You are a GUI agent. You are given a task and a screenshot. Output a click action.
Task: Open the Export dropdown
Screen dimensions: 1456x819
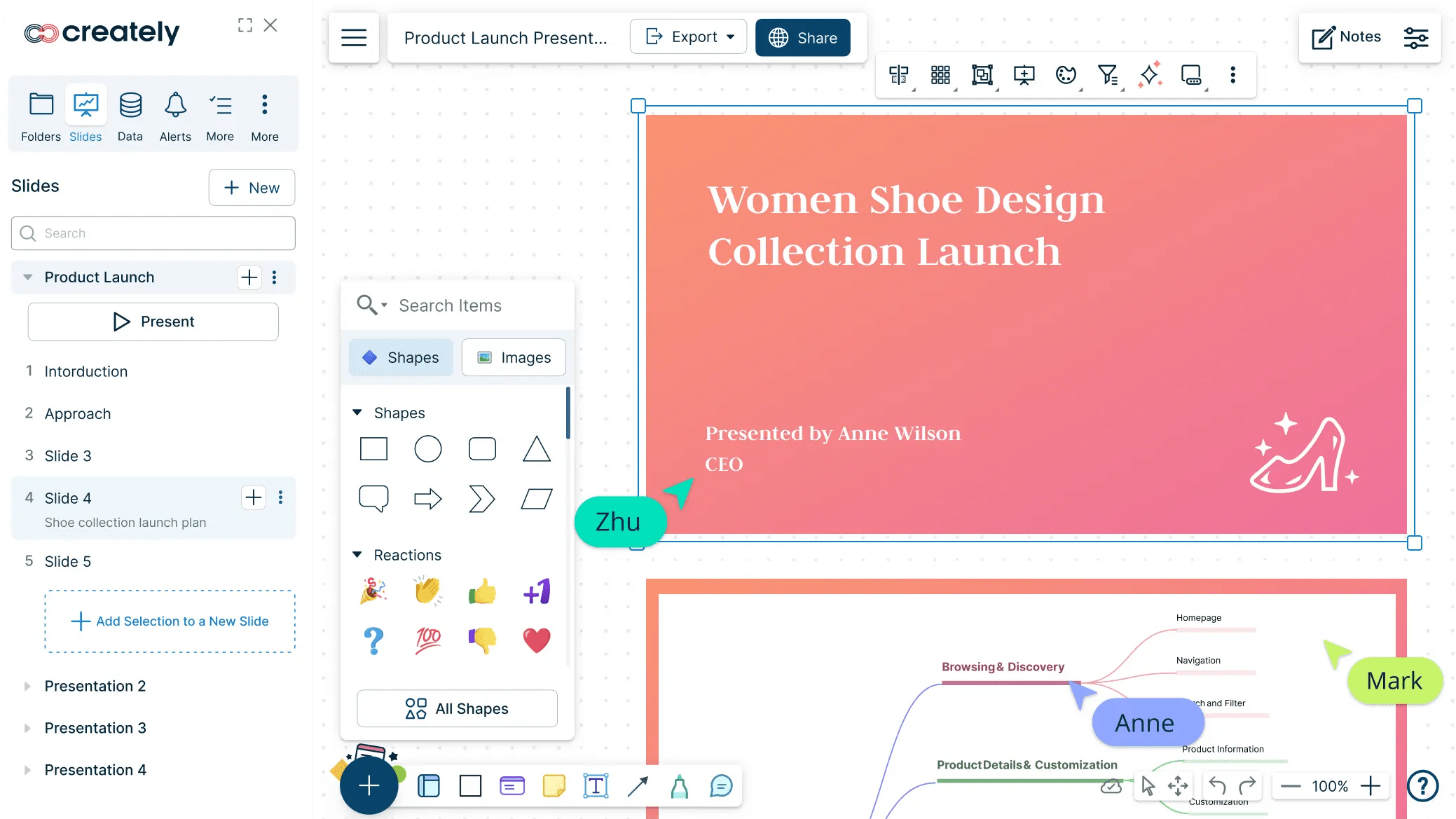click(689, 37)
